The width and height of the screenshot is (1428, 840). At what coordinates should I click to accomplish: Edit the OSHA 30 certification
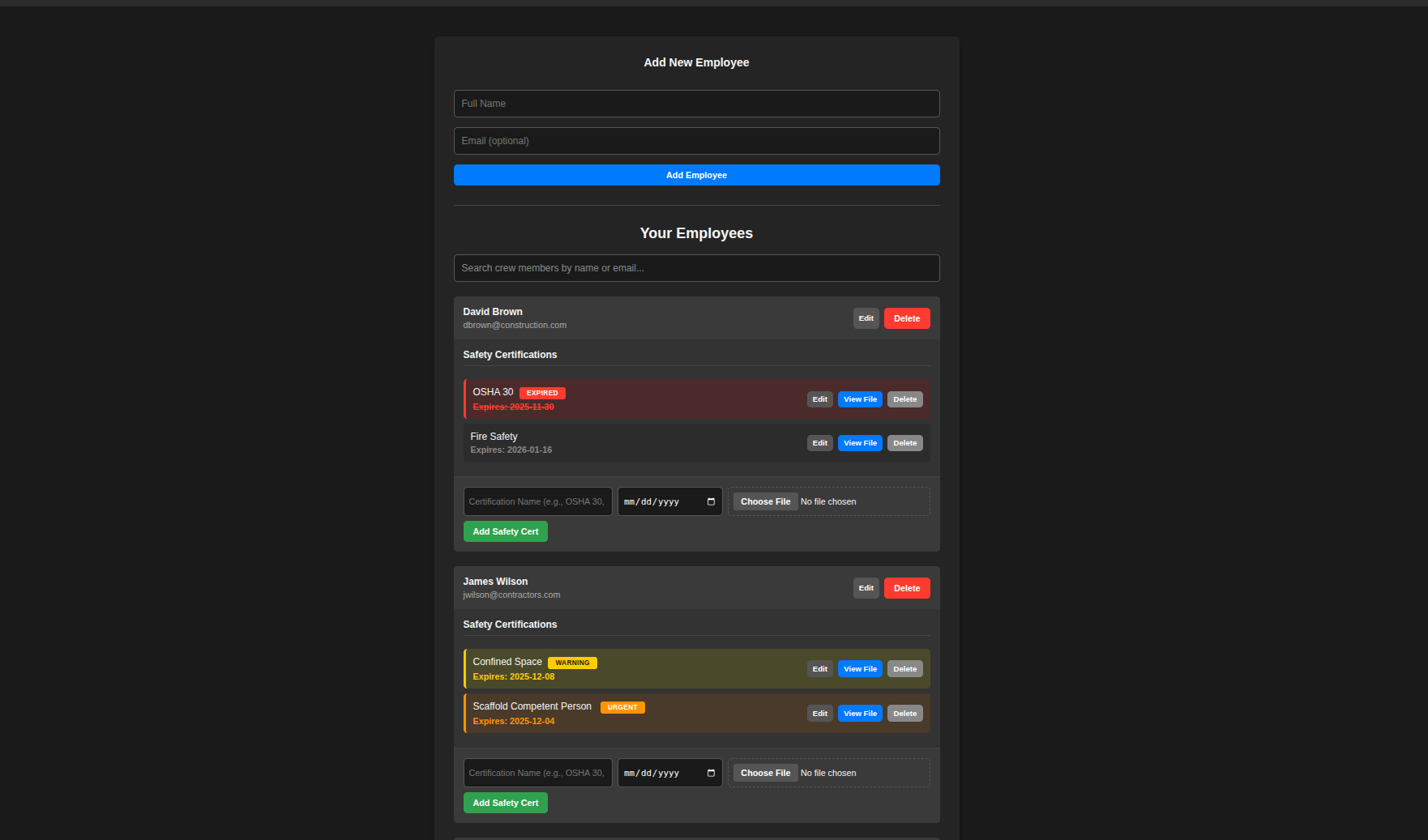[x=819, y=399]
